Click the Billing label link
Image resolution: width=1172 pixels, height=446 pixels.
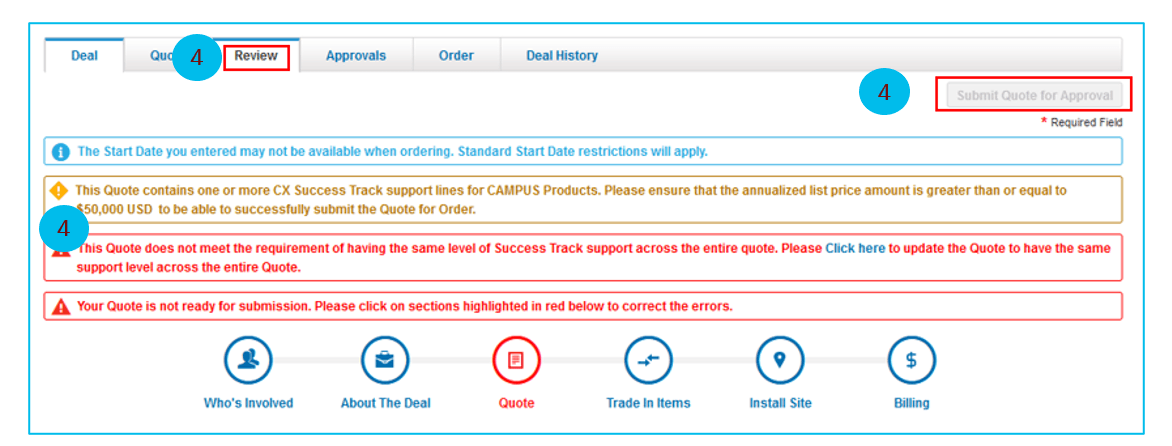(912, 403)
